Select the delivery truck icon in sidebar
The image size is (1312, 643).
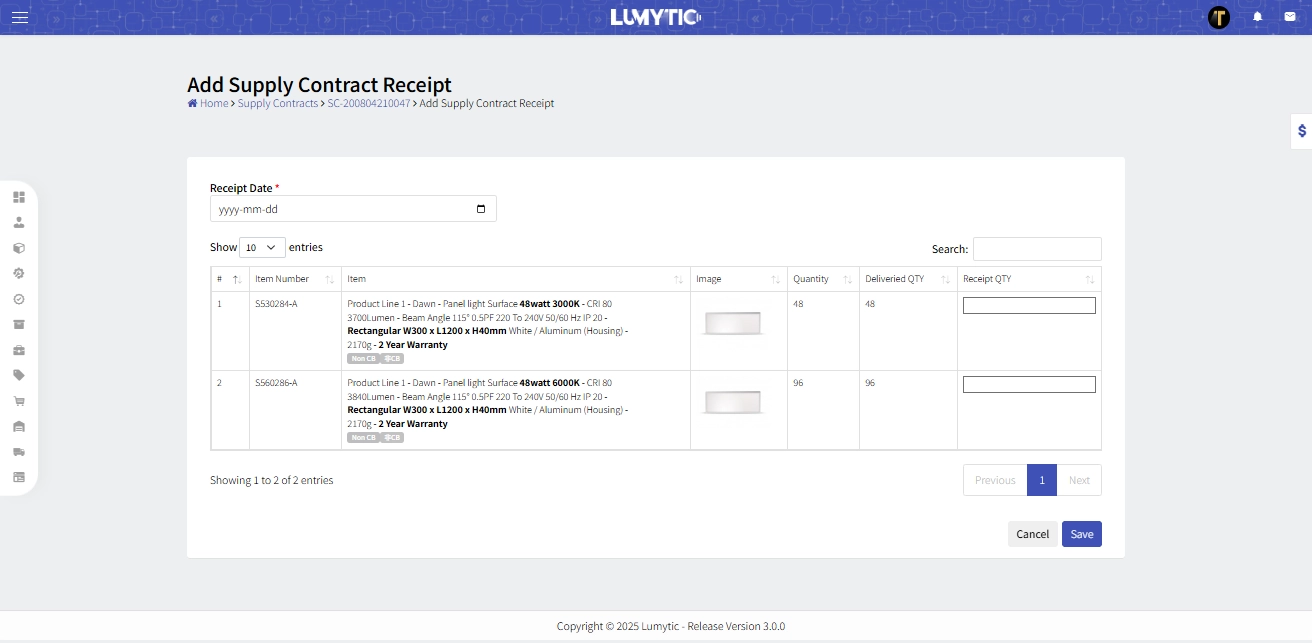(x=19, y=451)
